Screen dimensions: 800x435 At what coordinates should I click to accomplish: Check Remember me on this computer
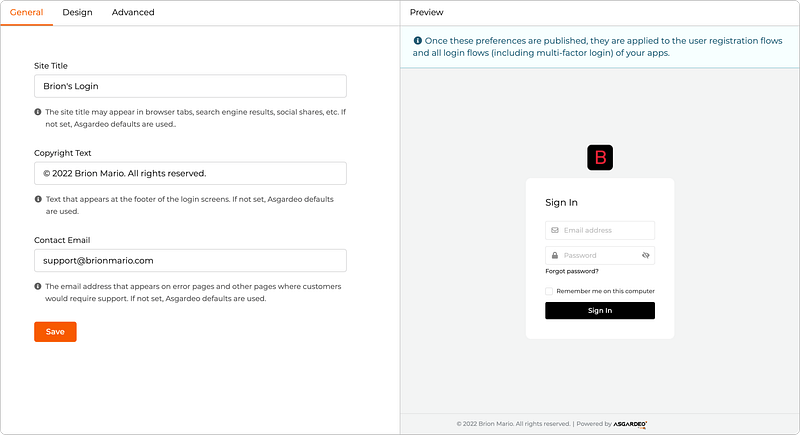tap(549, 291)
